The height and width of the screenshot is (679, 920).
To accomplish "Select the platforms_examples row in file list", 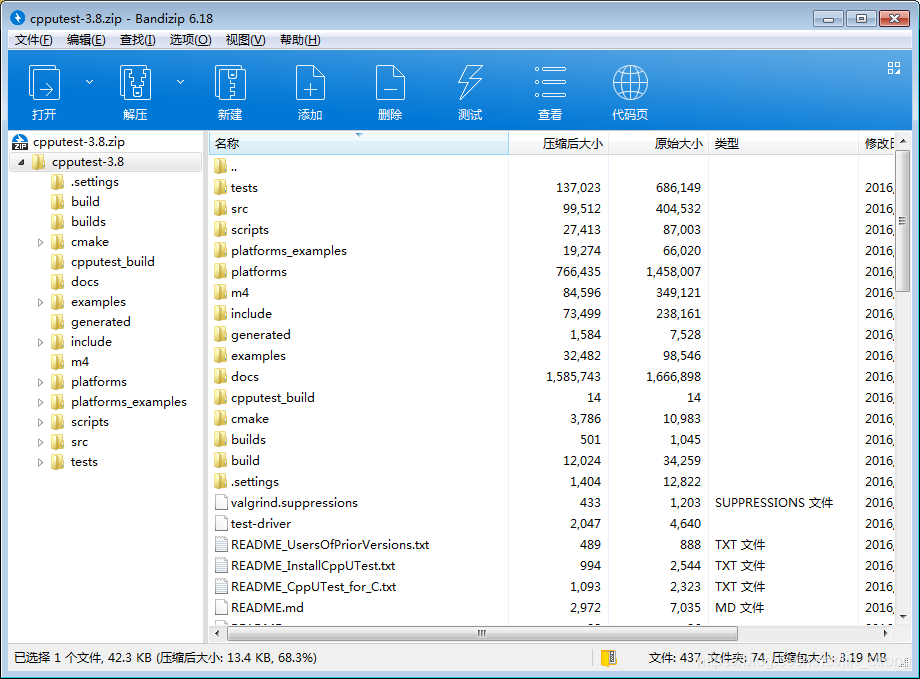I will 552,251.
